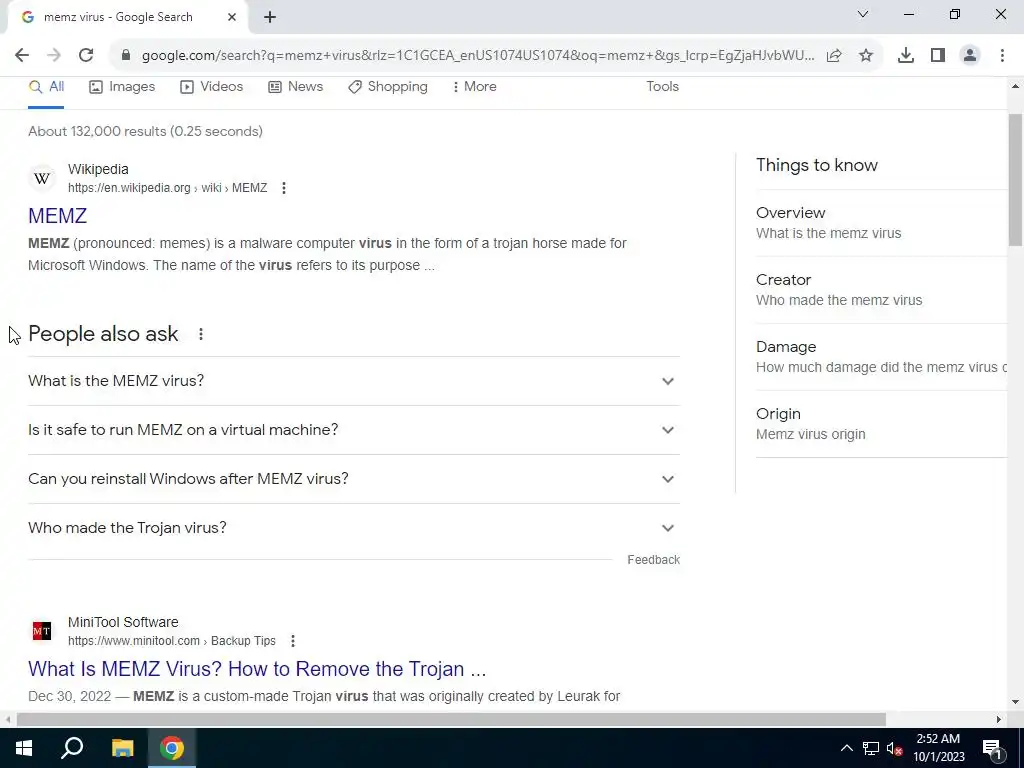Click the scroll down arrow

(1016, 702)
